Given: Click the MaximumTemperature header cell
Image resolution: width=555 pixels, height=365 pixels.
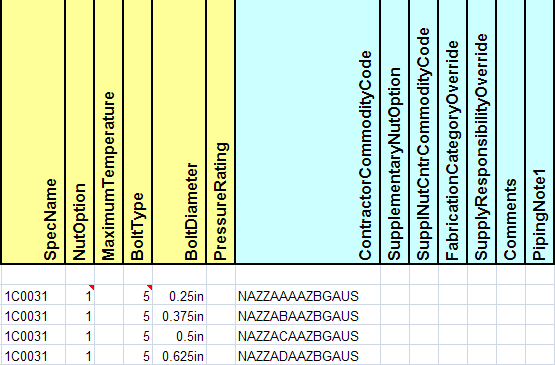Looking at the screenshot, I should click(x=109, y=132).
